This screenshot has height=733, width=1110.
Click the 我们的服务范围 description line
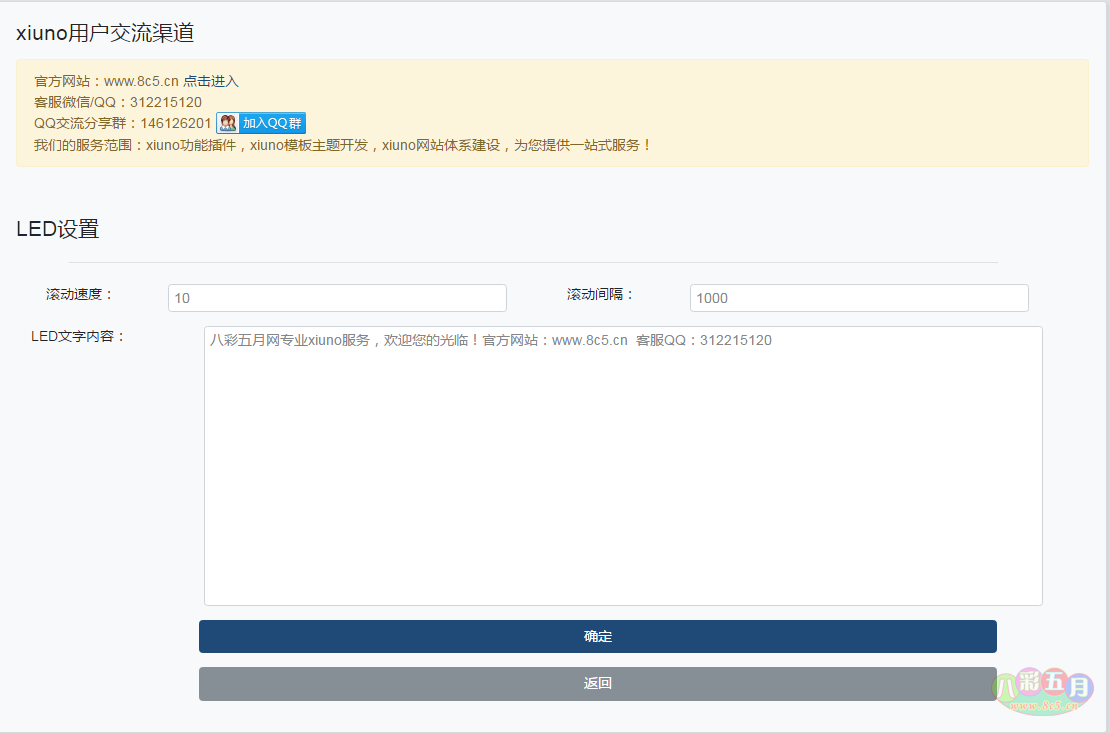pos(343,145)
